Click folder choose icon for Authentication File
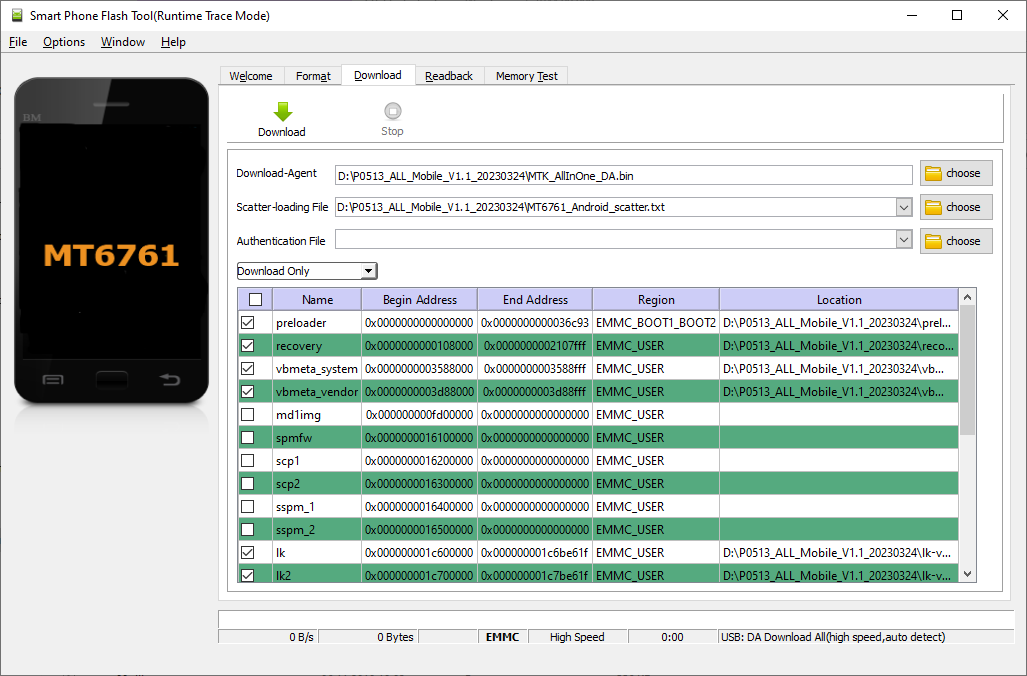This screenshot has height=676, width=1027. [933, 241]
